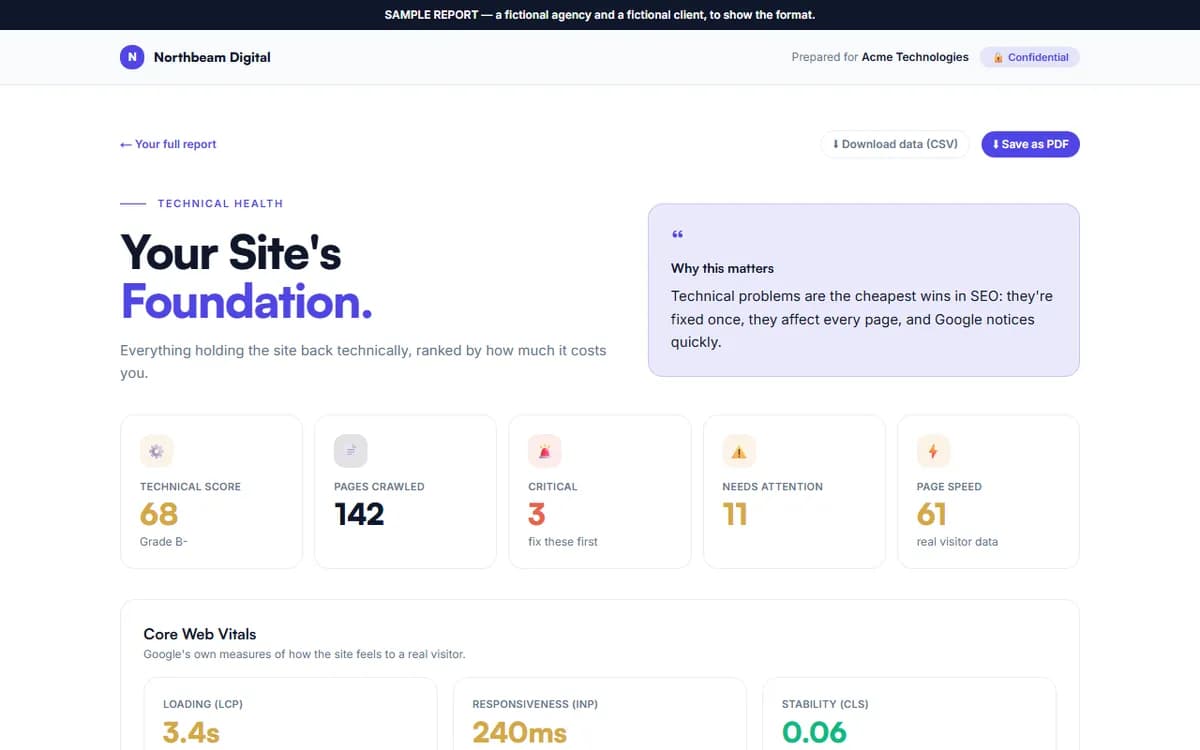Click the Loading (LCP) 3.4s value

coord(191,732)
